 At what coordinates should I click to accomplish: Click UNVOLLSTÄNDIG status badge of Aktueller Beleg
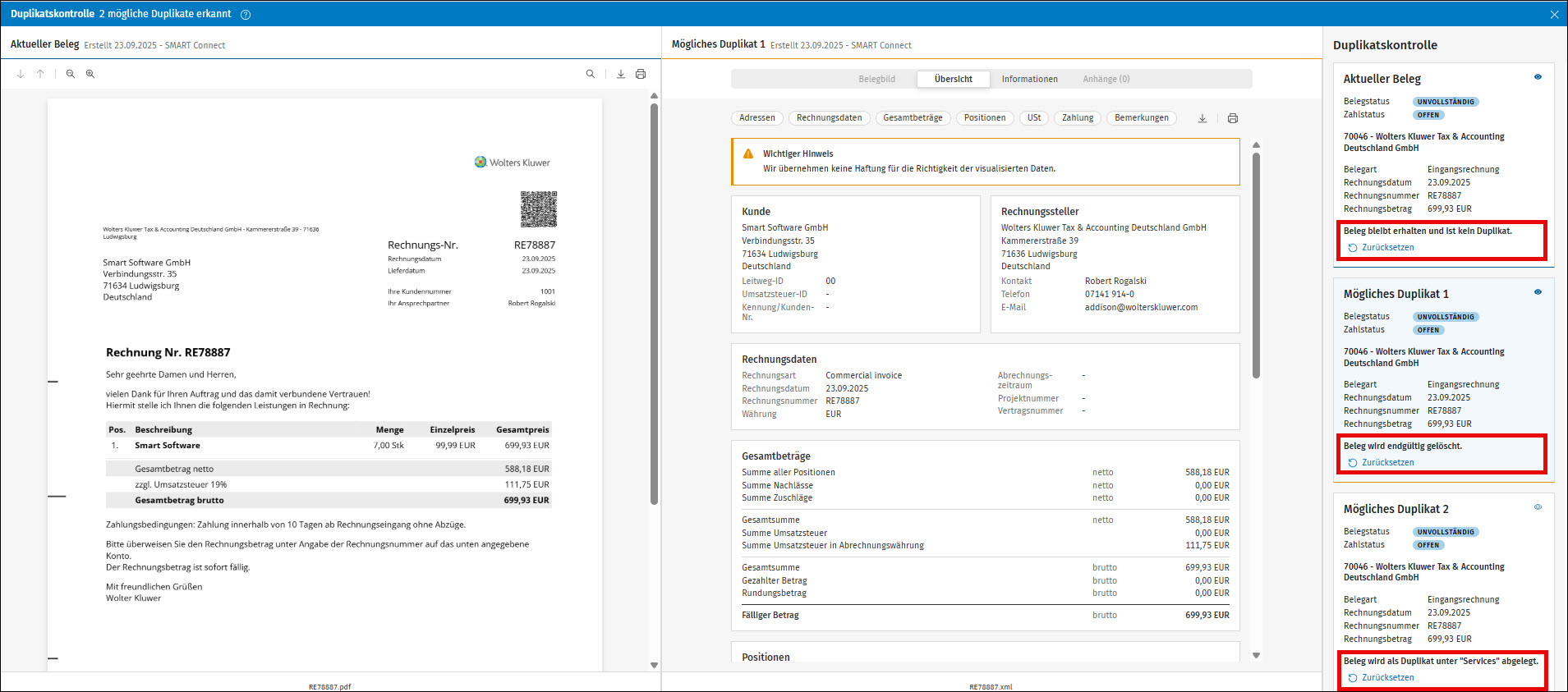[x=1446, y=102]
